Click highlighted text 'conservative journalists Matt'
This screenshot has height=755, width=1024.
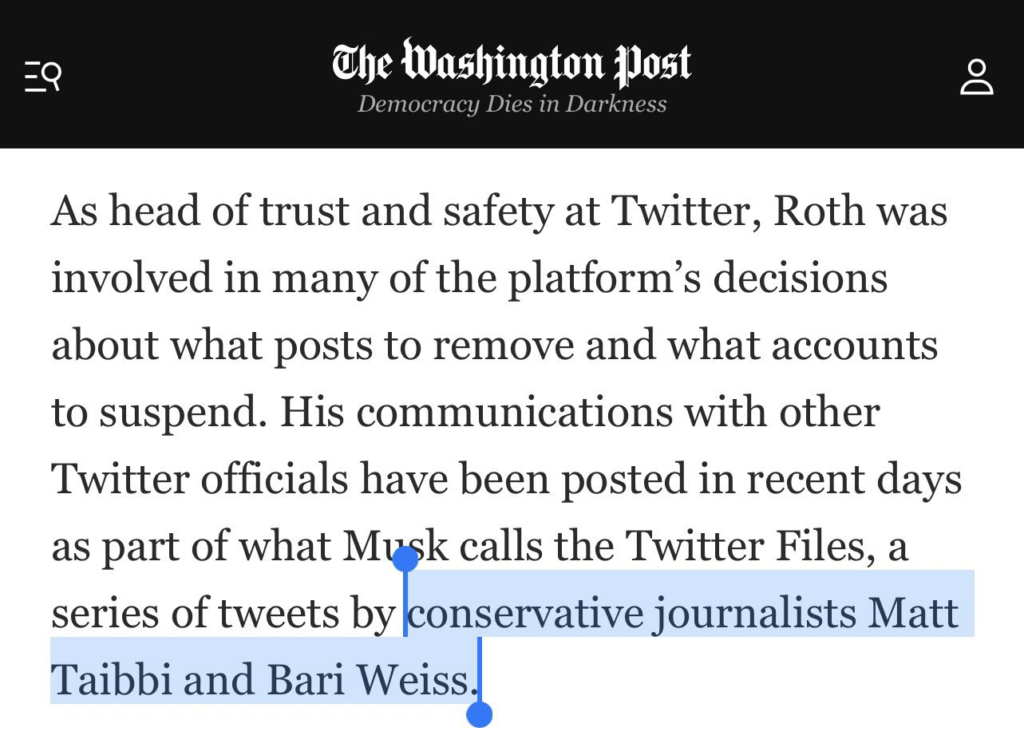point(684,612)
